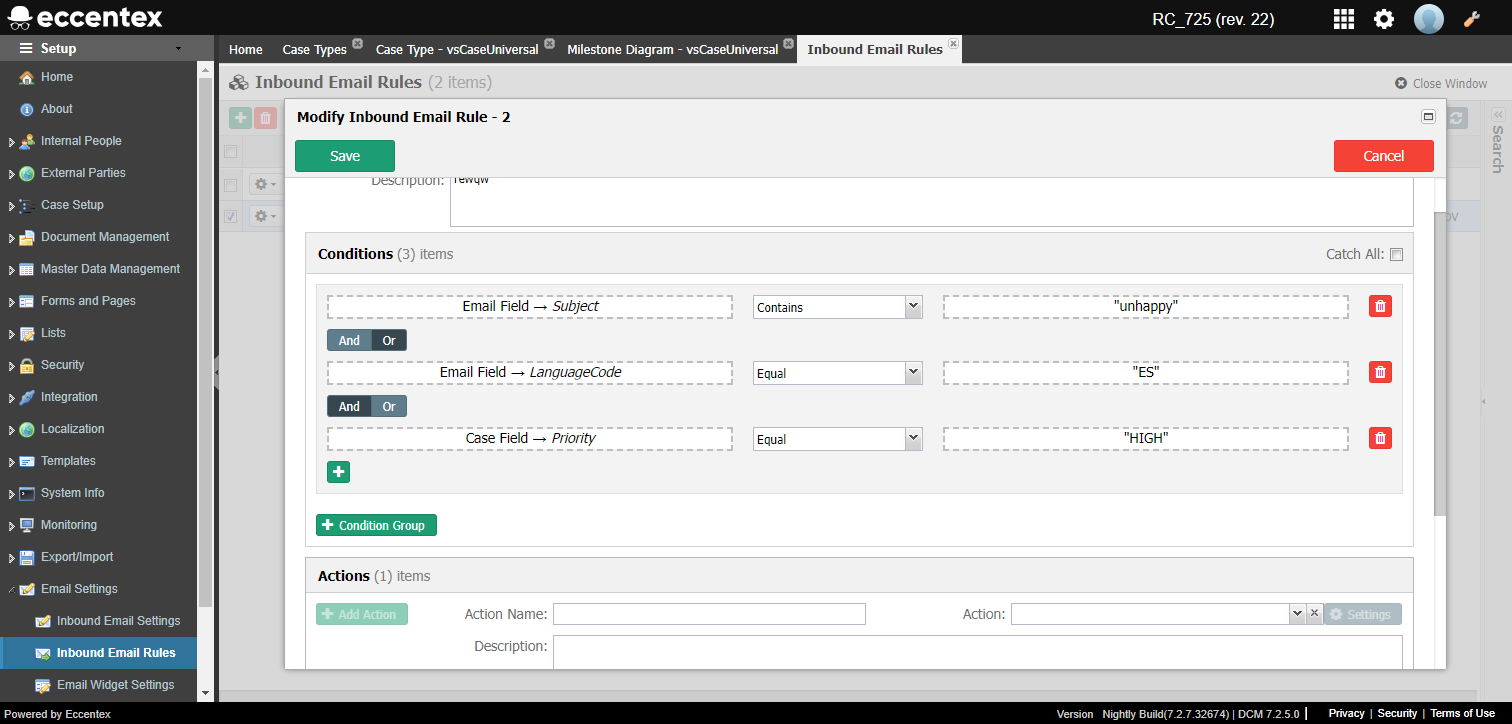Switch to Milestone Diagram - vsCaseUniversal tab
Viewport: 1512px width, 724px height.
click(672, 49)
